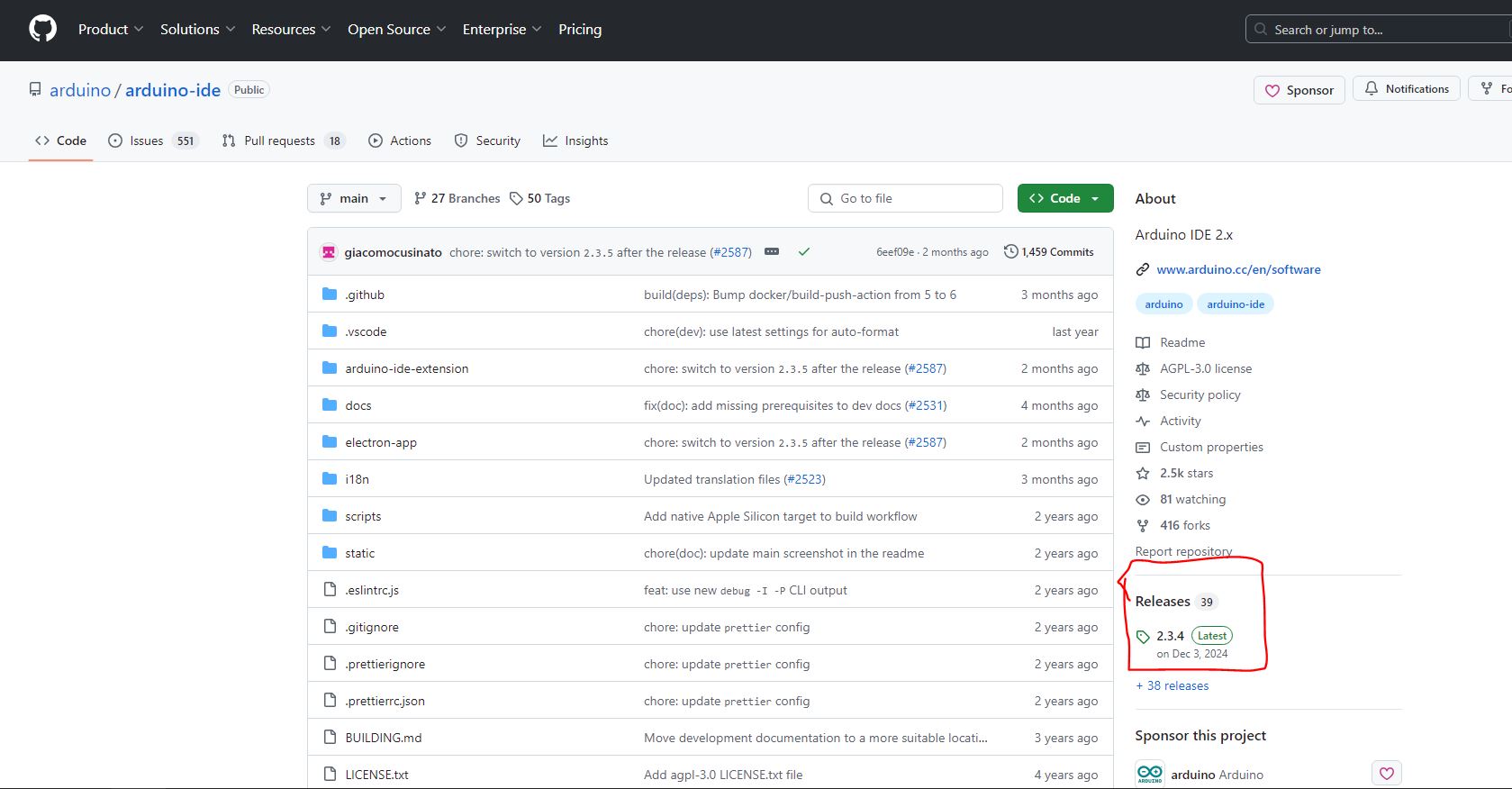Click the scale icon beside AGPL-3.0 license
1512x789 pixels.
(1143, 368)
